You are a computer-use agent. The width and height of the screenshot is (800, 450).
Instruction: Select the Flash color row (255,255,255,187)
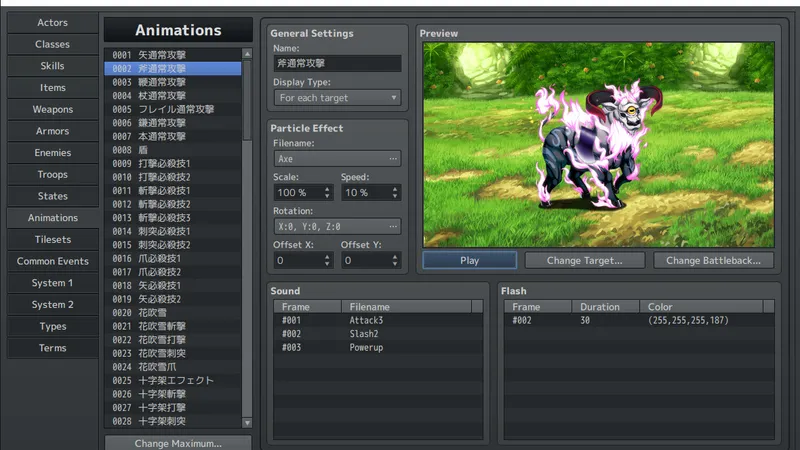point(638,321)
